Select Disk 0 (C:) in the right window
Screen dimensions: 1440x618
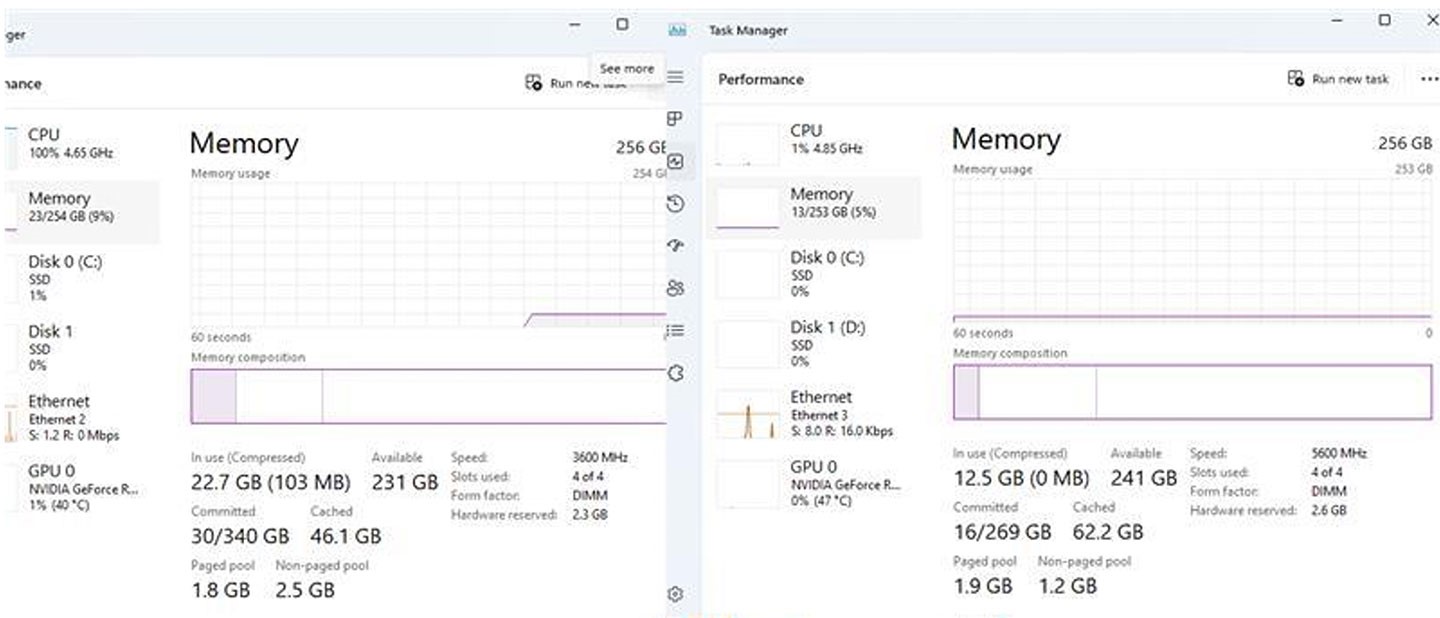(x=814, y=273)
